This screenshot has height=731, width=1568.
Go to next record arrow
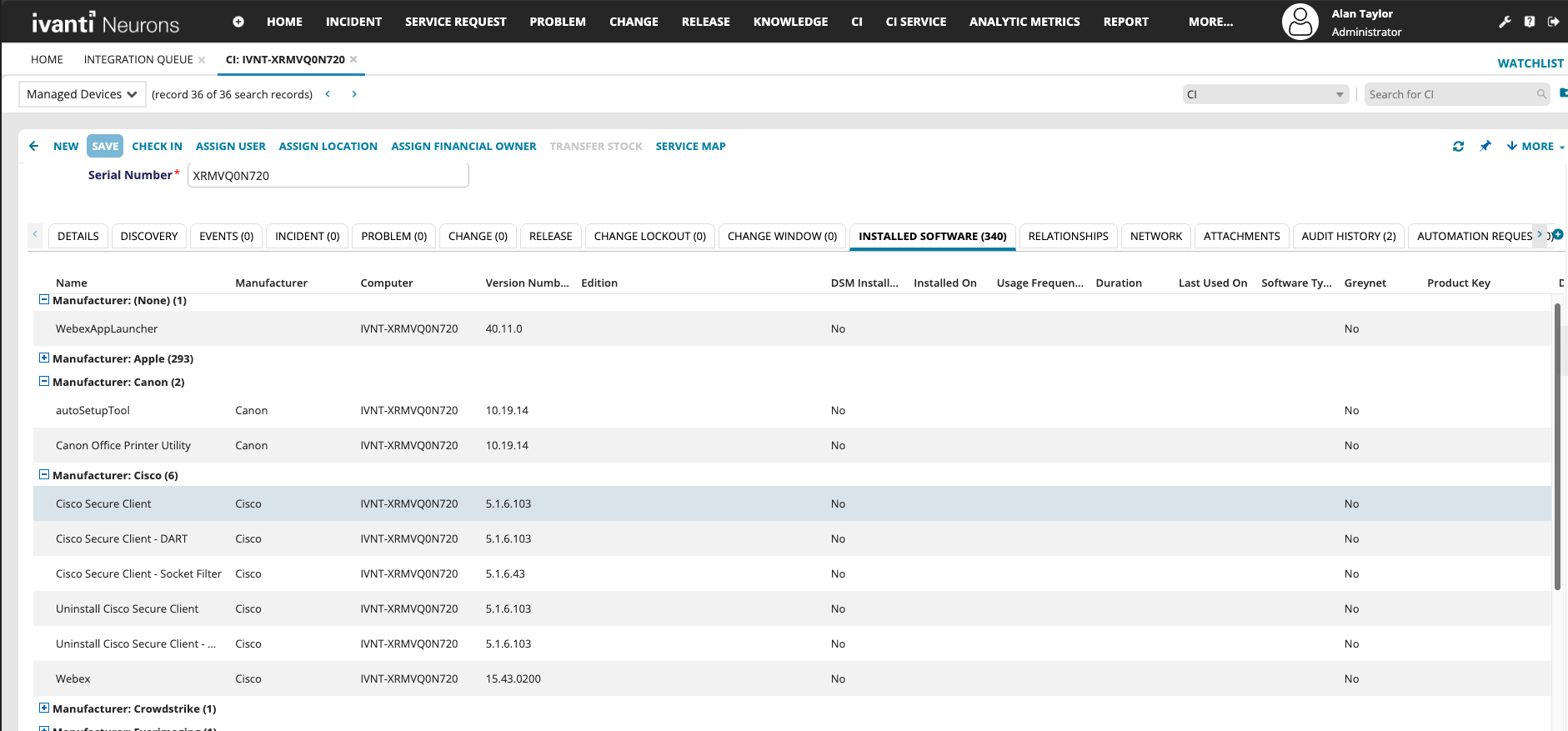click(x=354, y=94)
